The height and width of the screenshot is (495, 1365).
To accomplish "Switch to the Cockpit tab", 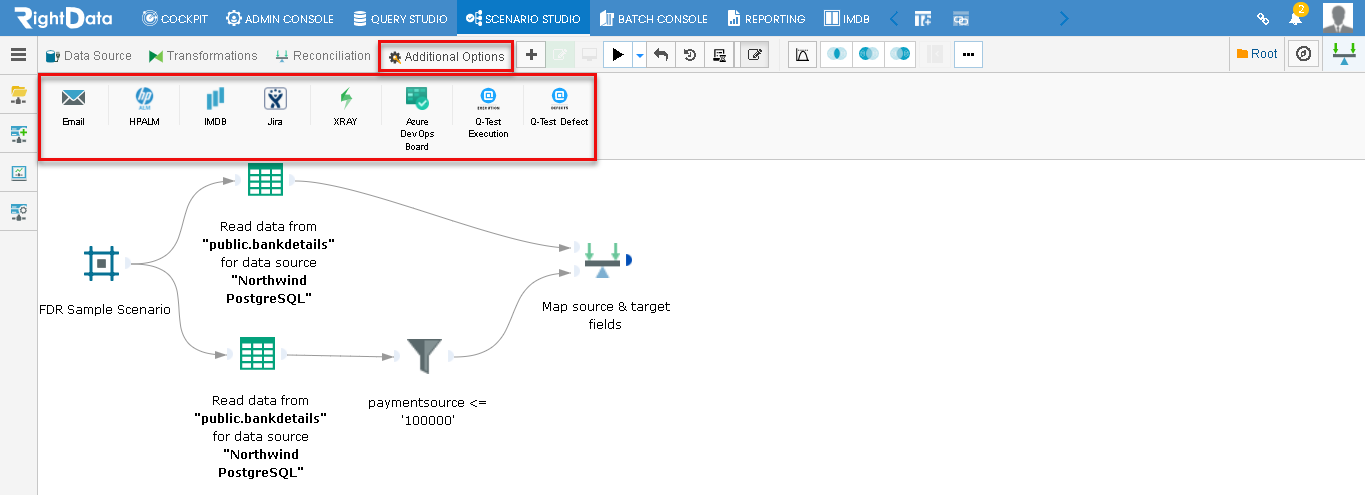I will tap(175, 18).
